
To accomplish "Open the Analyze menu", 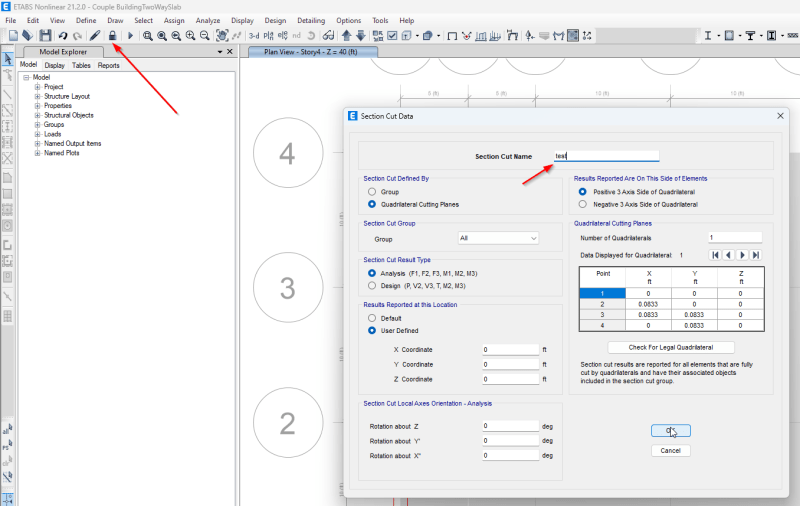I will click(x=208, y=20).
